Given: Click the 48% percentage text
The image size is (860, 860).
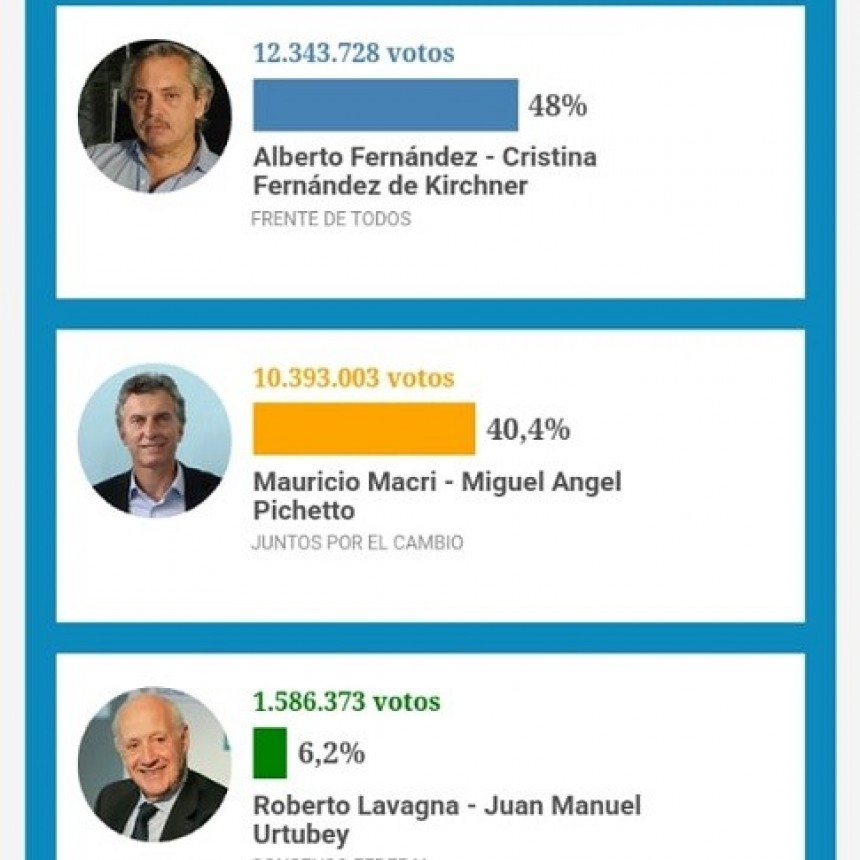Looking at the screenshot, I should point(558,105).
